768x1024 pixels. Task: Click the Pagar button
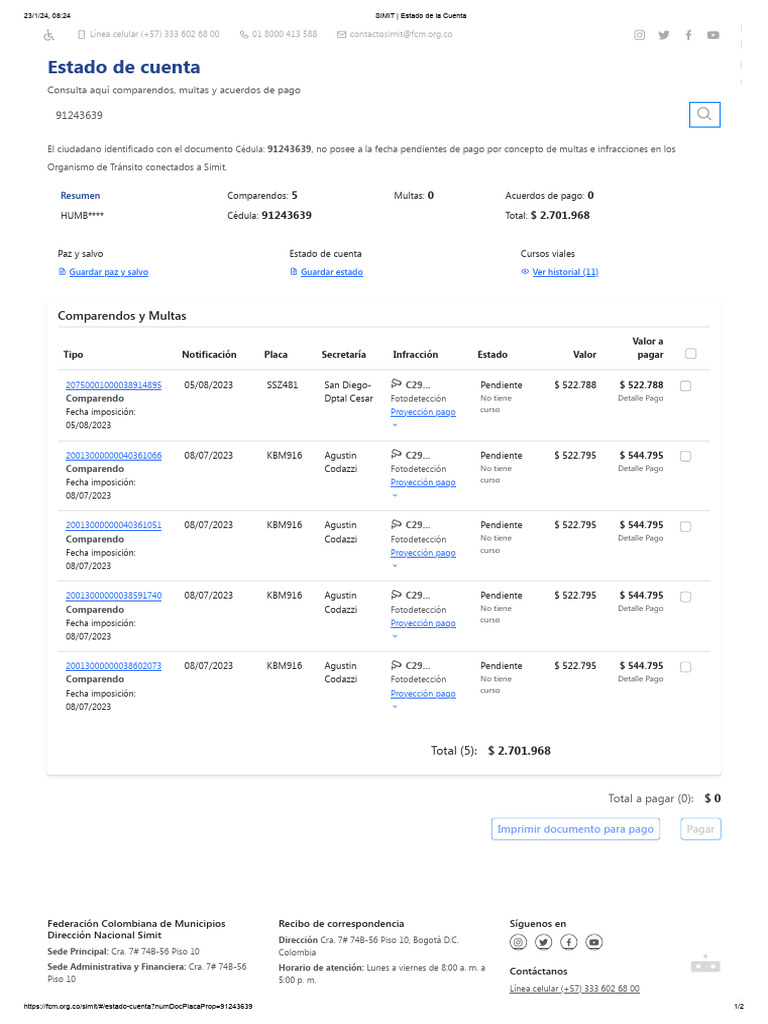click(701, 829)
